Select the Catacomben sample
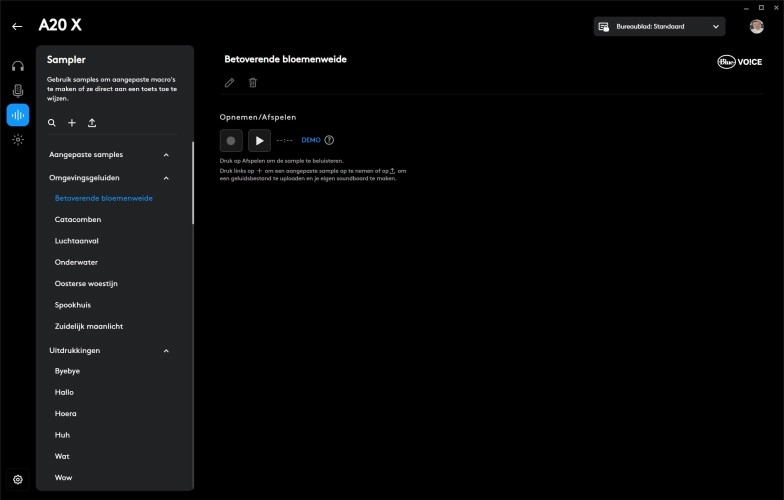The width and height of the screenshot is (784, 500). [x=78, y=219]
